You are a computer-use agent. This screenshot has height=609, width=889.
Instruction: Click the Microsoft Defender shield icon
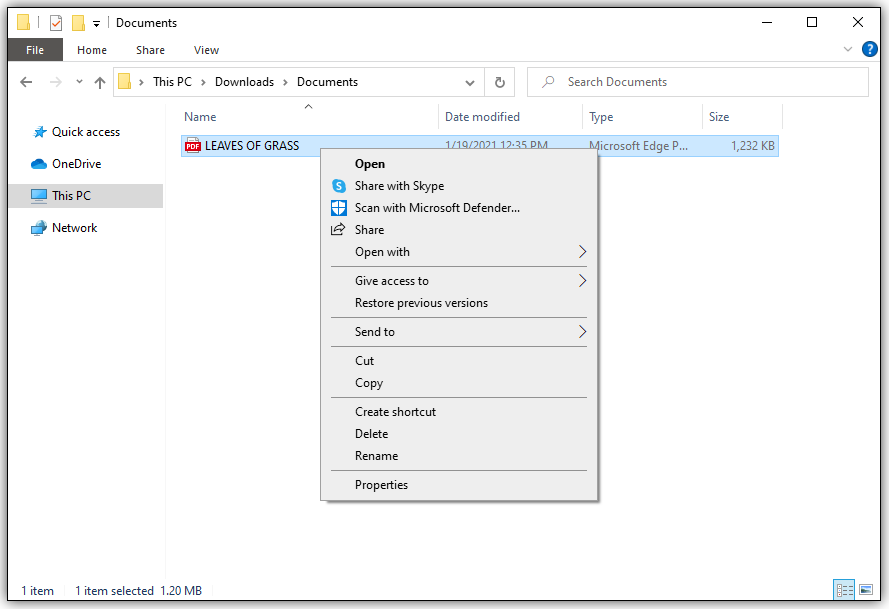338,208
